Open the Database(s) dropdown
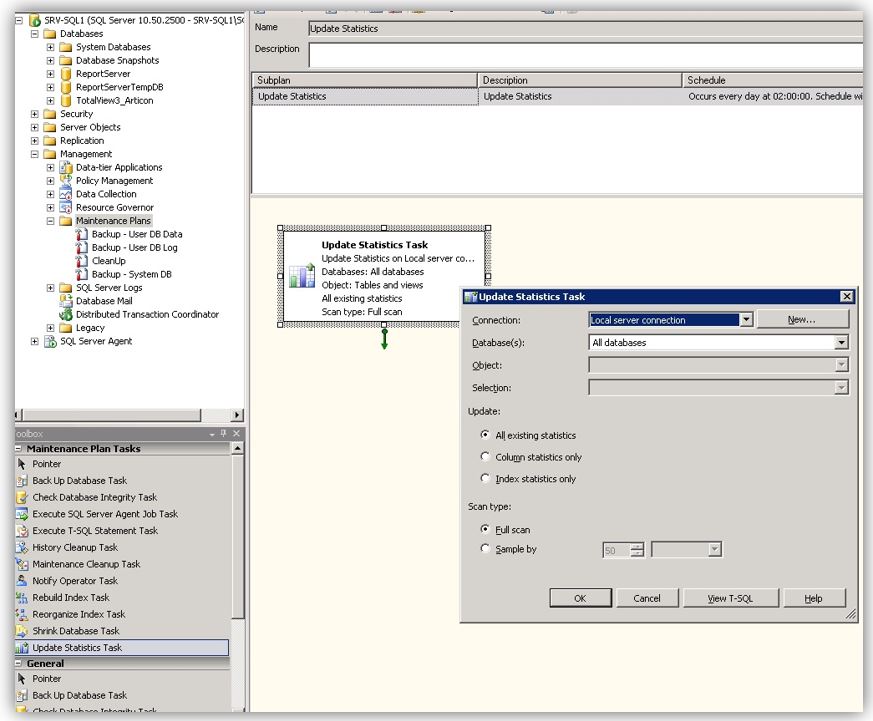 click(x=842, y=342)
